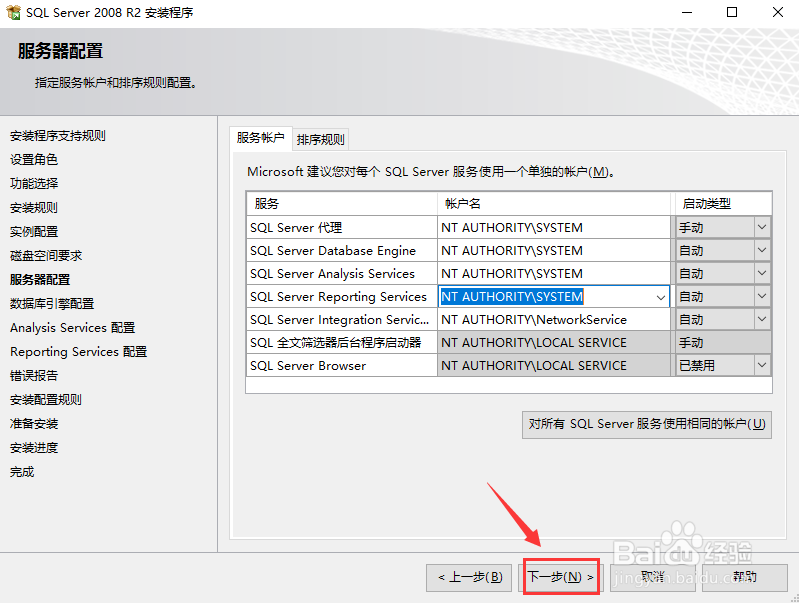Click 对所有 SQL Server 服务使用相同的帐户 button
Viewport: 799px width, 606px height.
(647, 424)
